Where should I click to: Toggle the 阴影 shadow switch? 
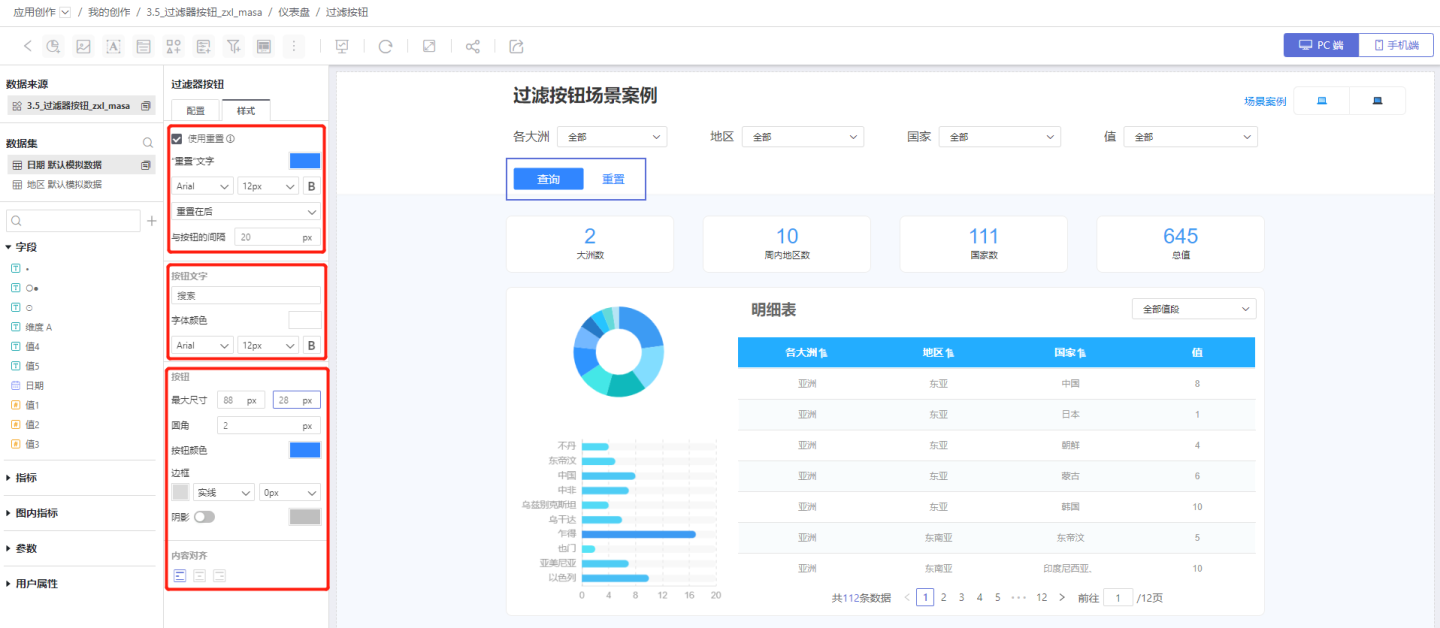pos(204,517)
